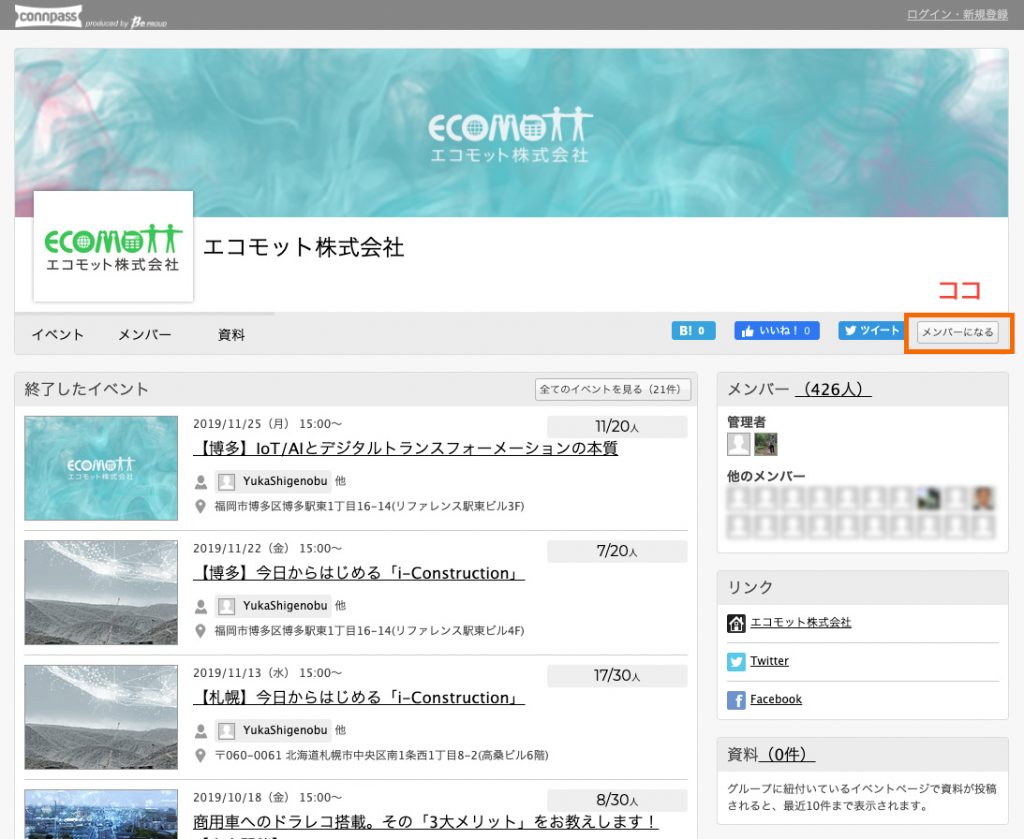Open the IoT/AIとデジタルトランスフォーメーションの本質 event
This screenshot has width=1024, height=839.
pyautogui.click(x=406, y=448)
